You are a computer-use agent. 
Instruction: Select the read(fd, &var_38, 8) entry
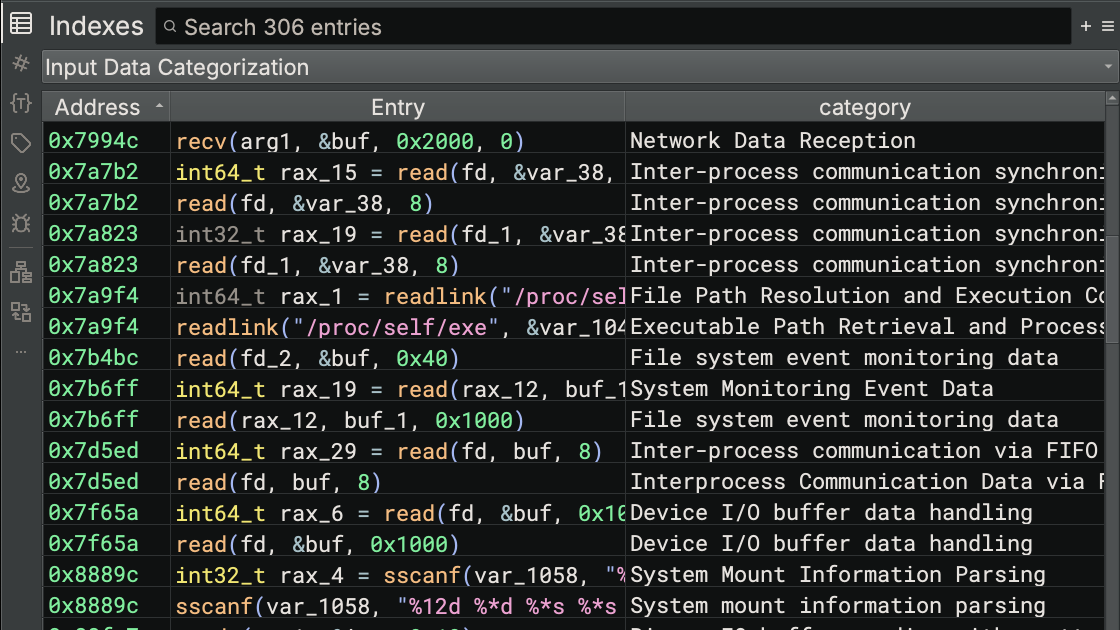click(x=304, y=204)
